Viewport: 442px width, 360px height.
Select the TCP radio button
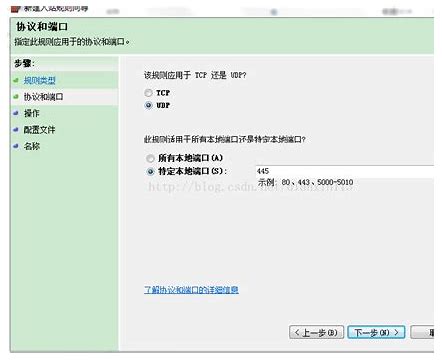pos(149,93)
